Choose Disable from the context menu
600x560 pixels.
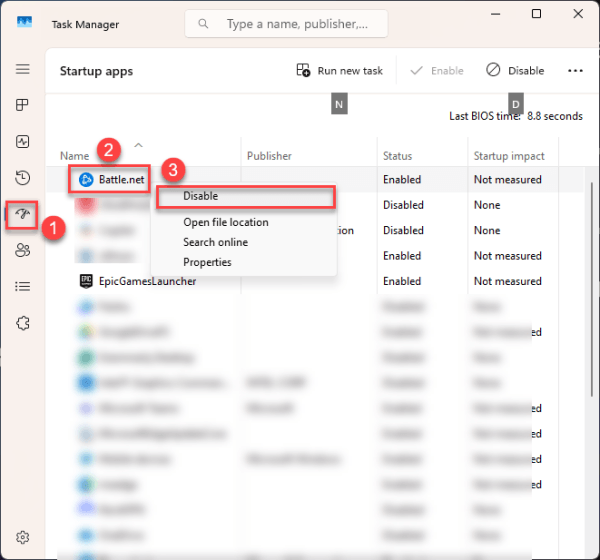[201, 196]
